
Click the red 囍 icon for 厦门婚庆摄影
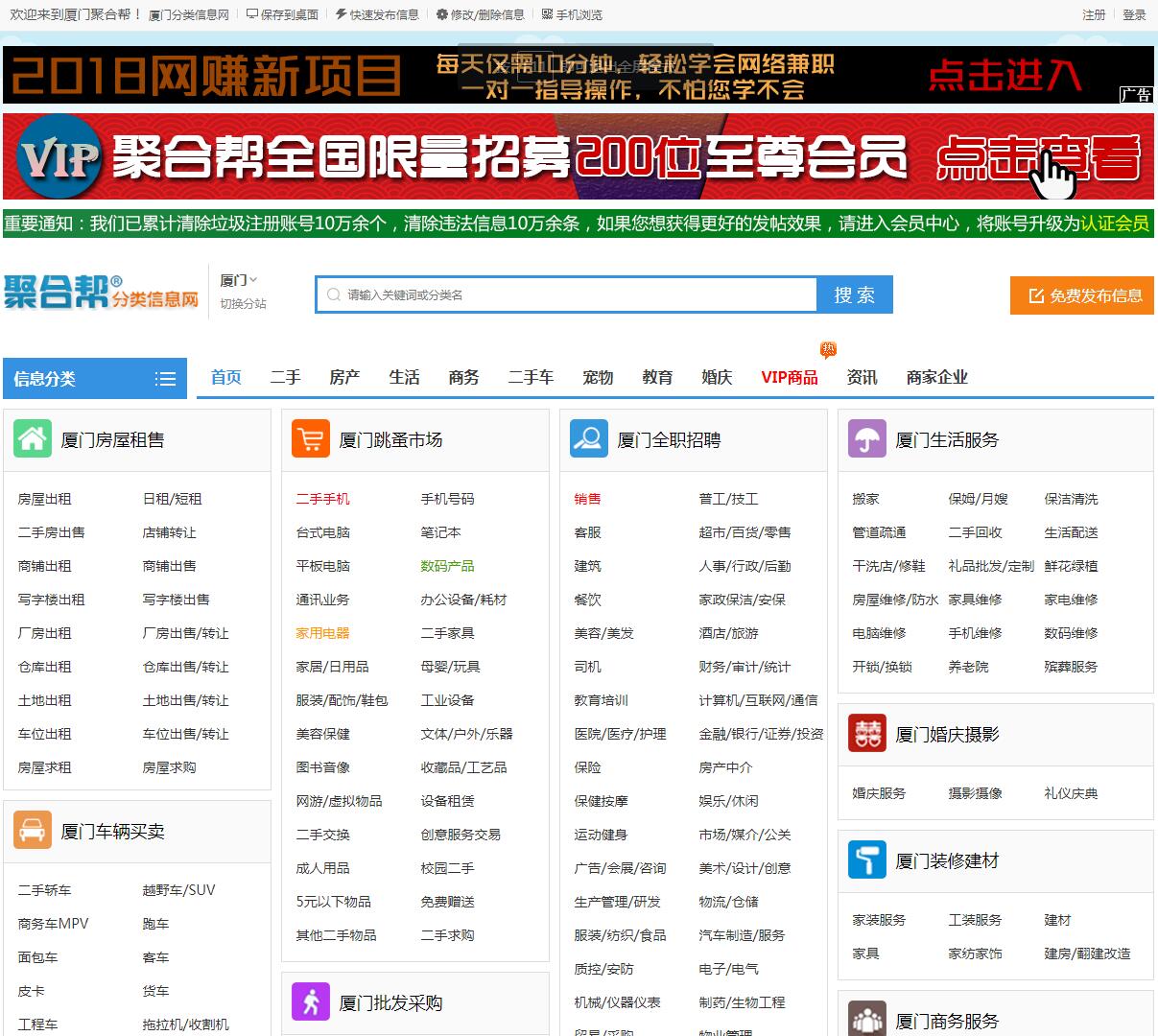pyautogui.click(x=866, y=734)
